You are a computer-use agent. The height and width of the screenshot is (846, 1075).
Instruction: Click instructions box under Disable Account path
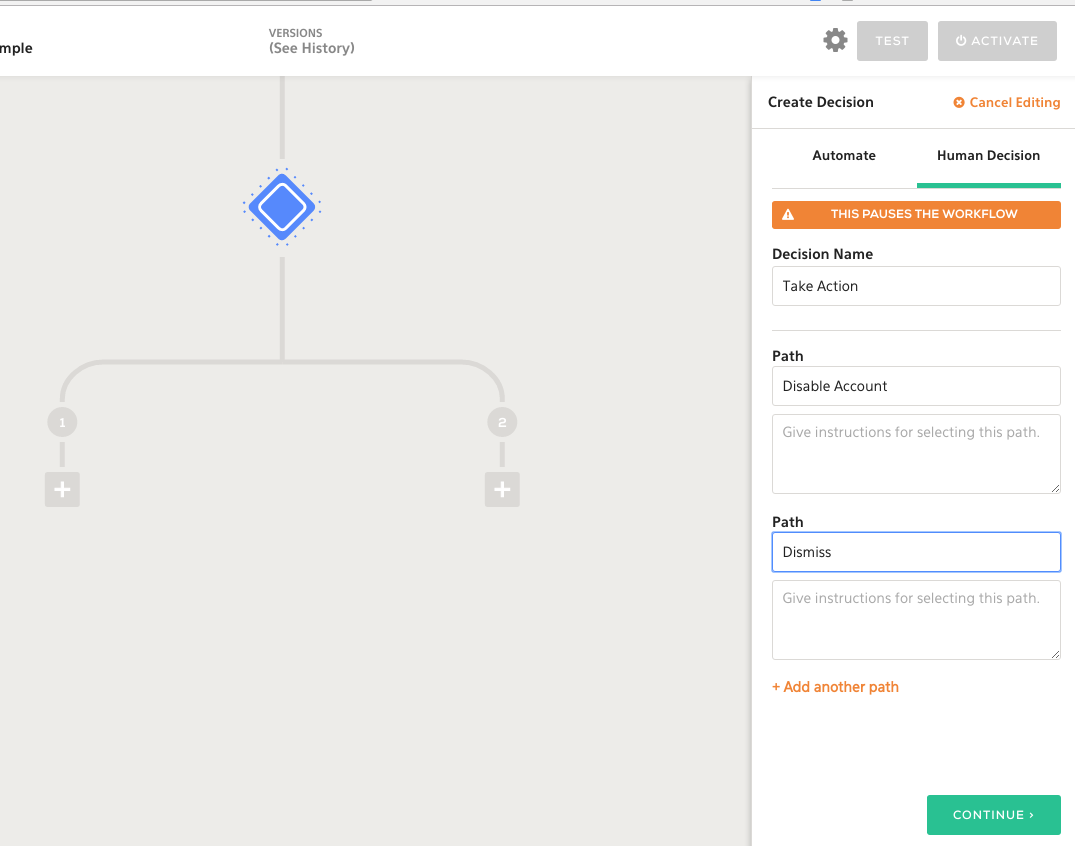916,454
